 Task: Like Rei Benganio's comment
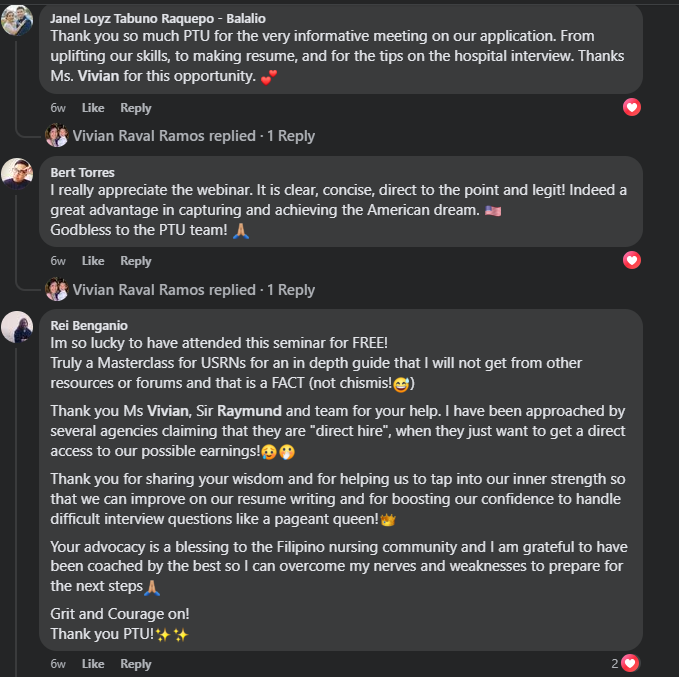[93, 664]
